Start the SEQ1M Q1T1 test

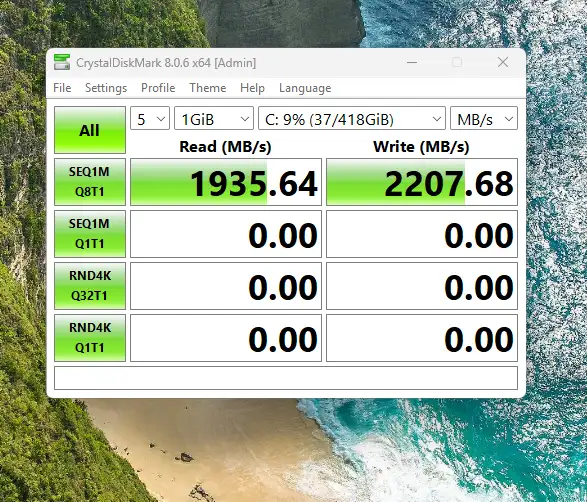pyautogui.click(x=90, y=234)
